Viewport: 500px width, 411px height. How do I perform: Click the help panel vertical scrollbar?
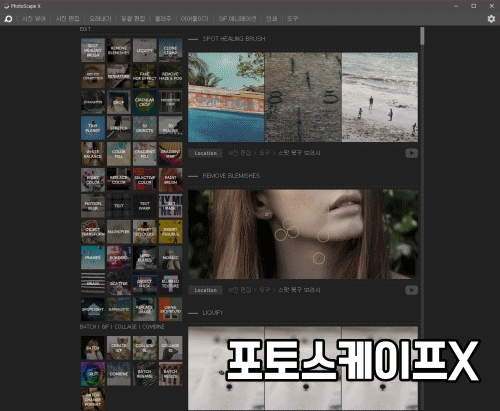click(x=422, y=36)
